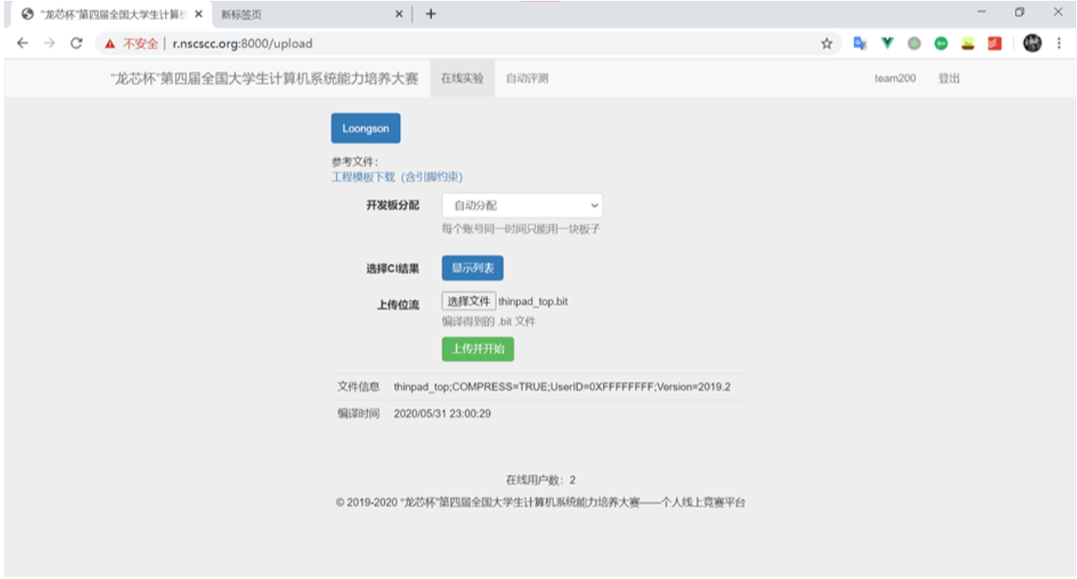
Task: Open the 自动评测 nav tab
Action: click(527, 79)
